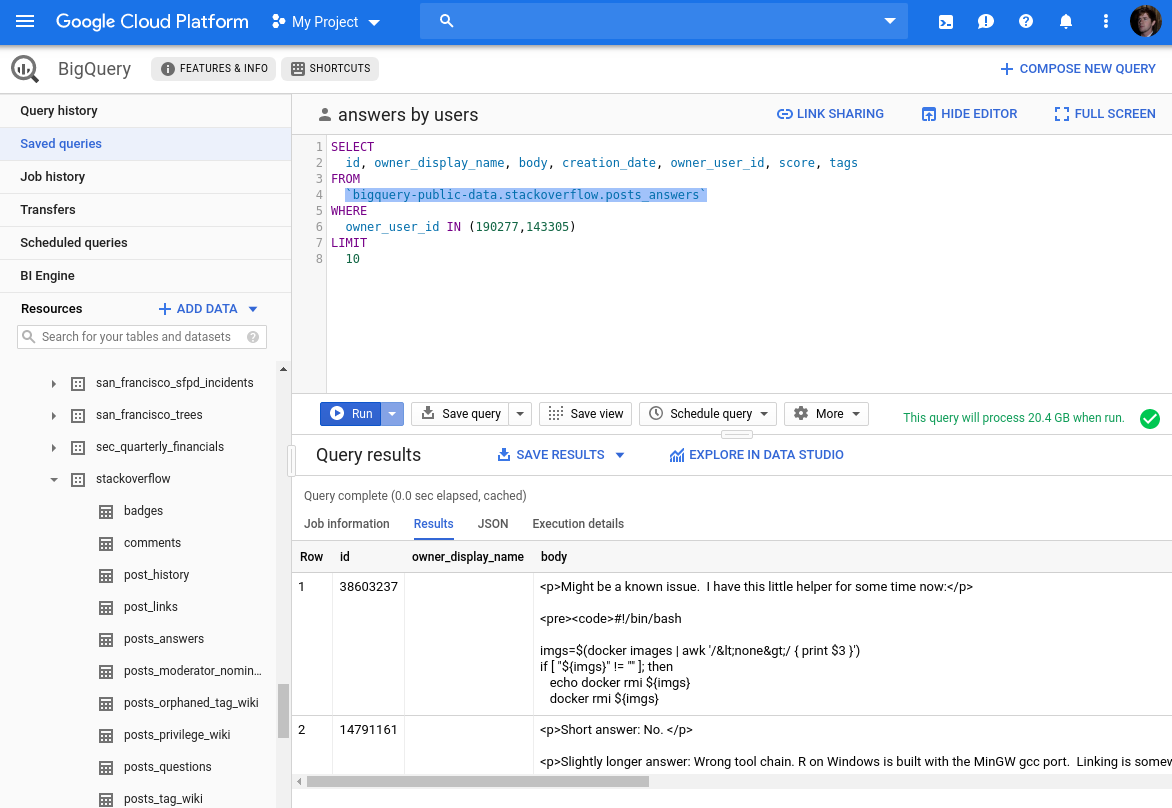Click the san_francisco_trees dataset icon
Viewport: 1172px width, 808px height.
[78, 416]
